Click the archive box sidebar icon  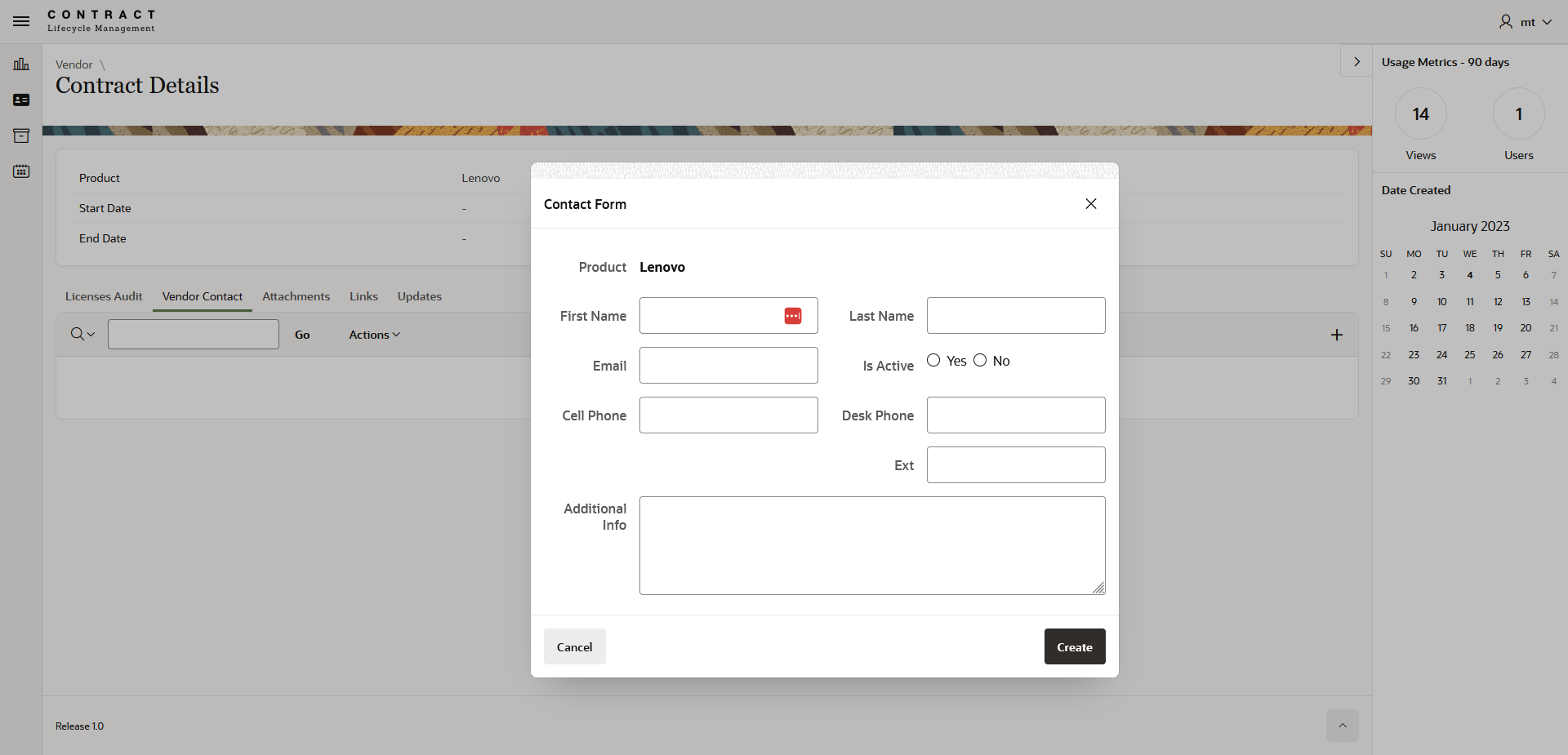(x=21, y=135)
